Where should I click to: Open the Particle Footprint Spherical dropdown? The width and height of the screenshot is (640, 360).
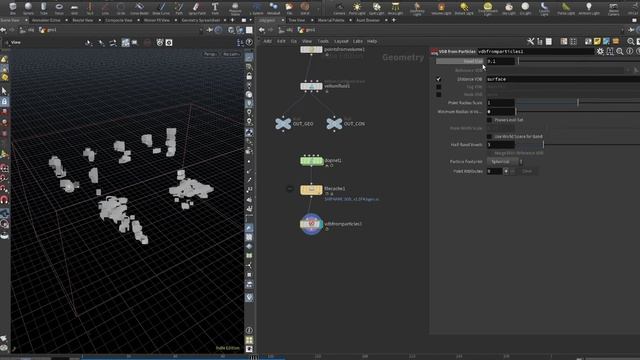(x=504, y=162)
